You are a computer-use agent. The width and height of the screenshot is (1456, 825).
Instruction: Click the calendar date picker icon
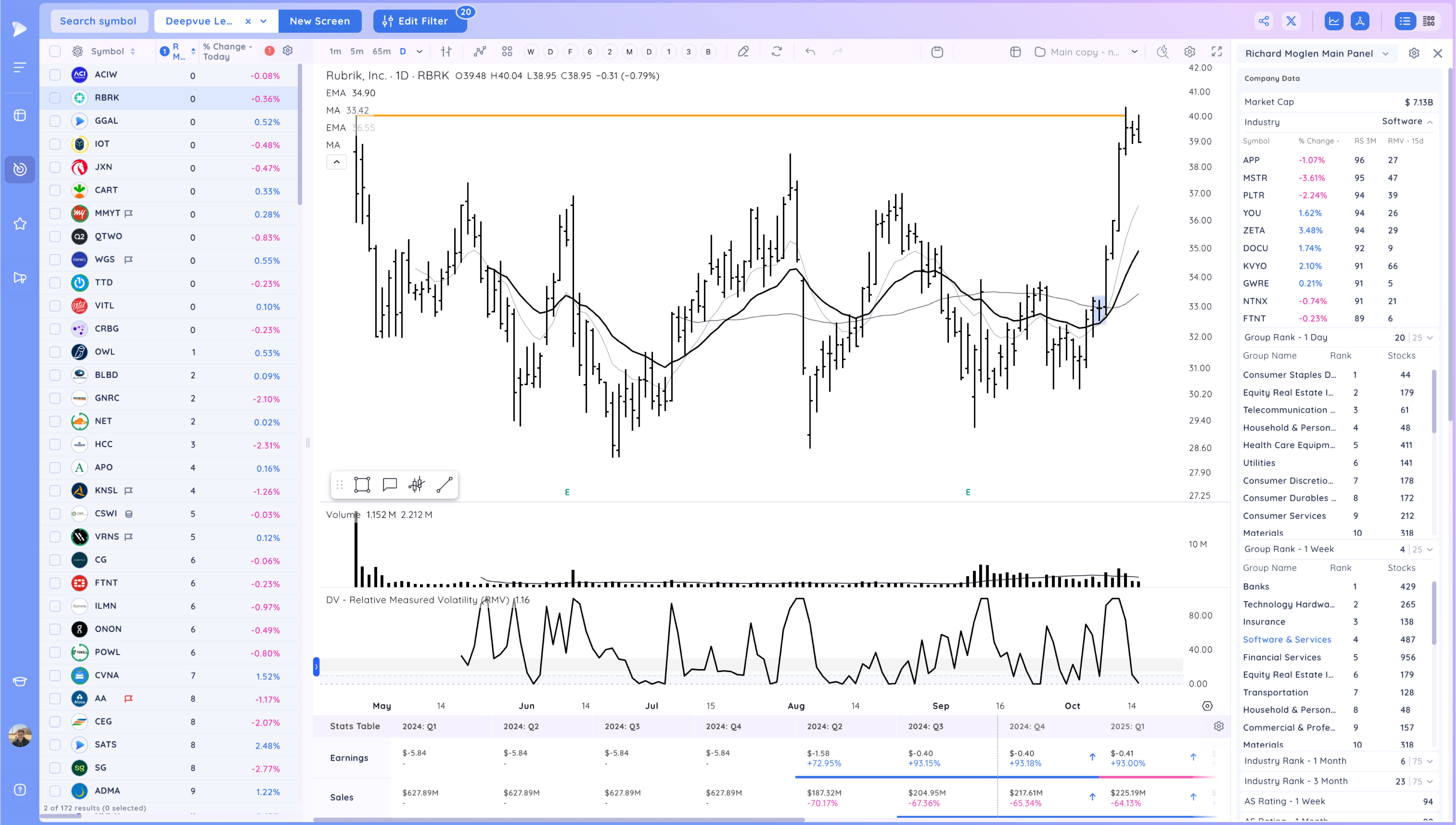pyautogui.click(x=937, y=52)
